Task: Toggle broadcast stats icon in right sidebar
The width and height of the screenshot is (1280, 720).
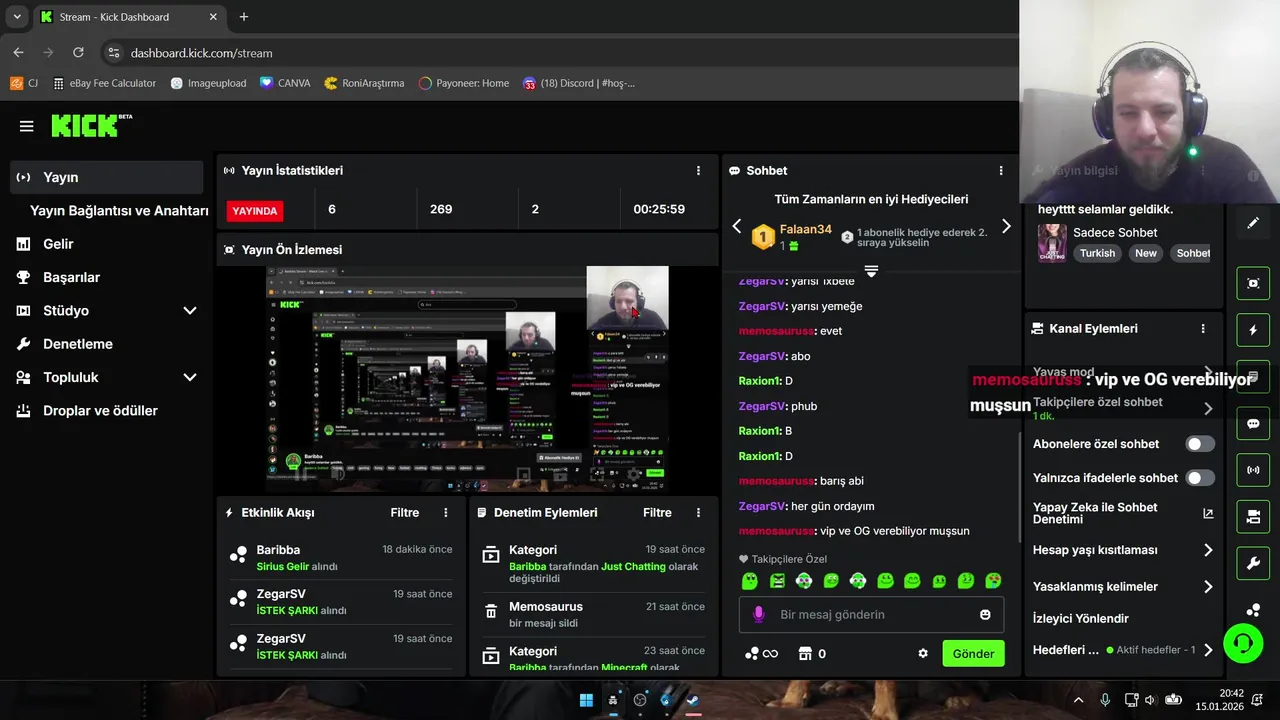Action: 1253,470
